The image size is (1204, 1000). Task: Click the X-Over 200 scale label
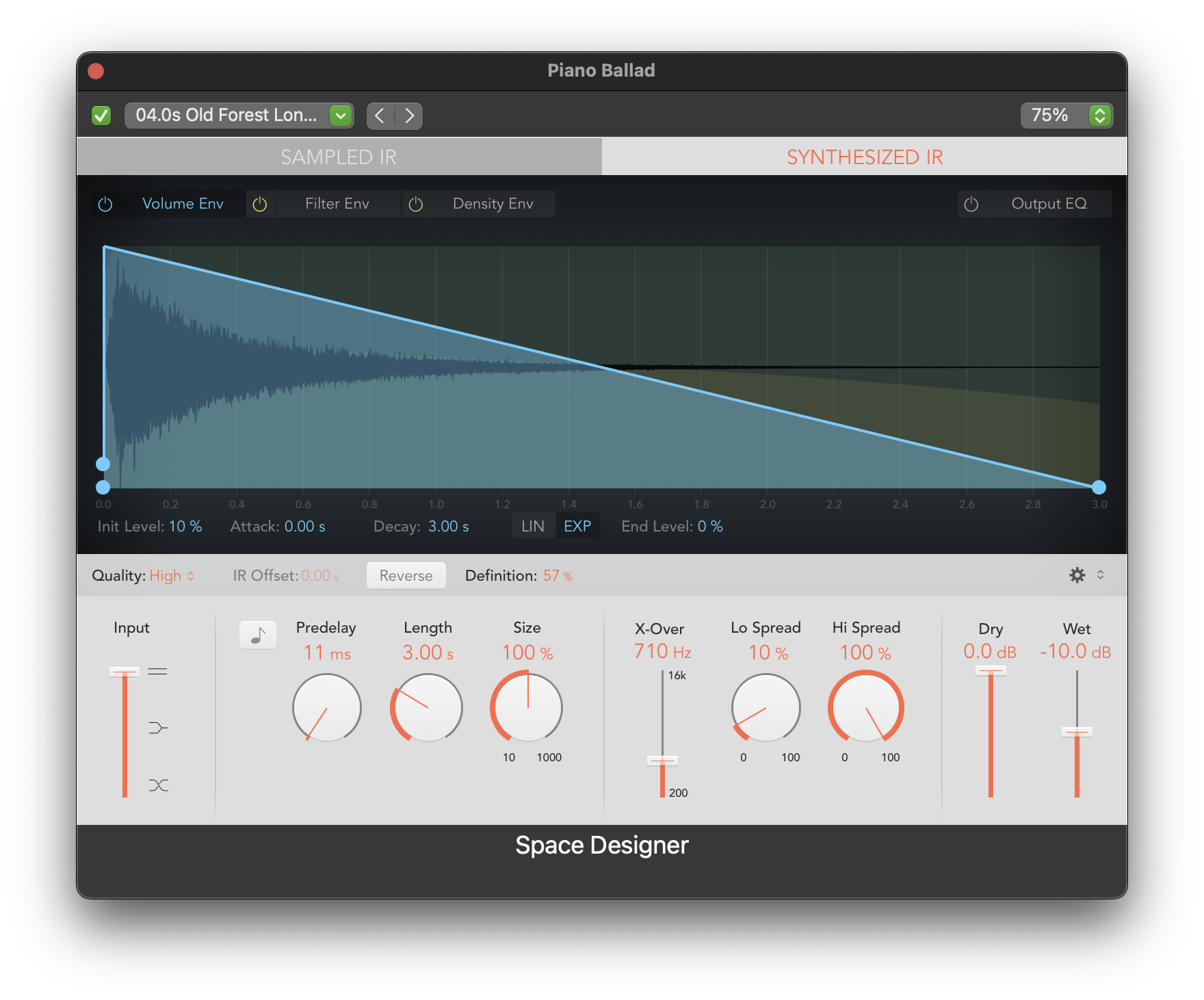pyautogui.click(x=679, y=793)
